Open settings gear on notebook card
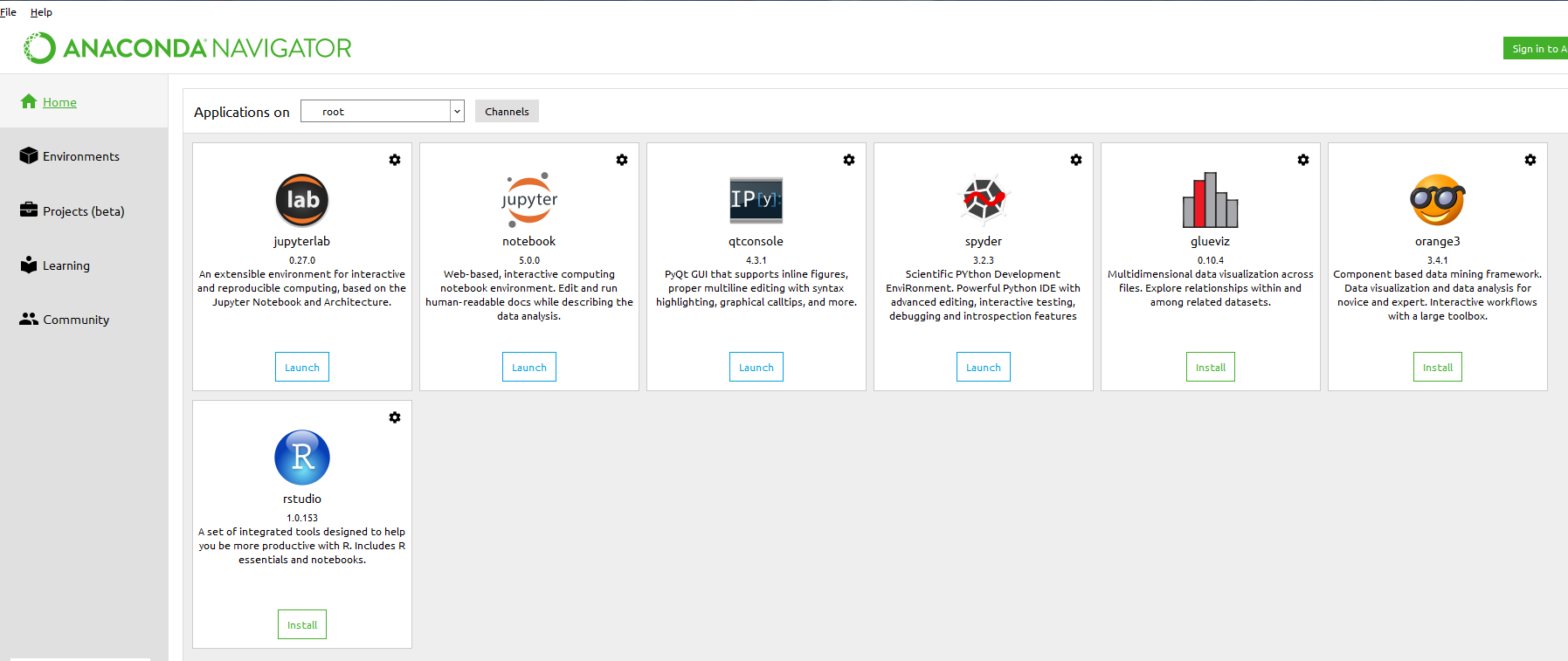The height and width of the screenshot is (661, 1568). coord(622,160)
